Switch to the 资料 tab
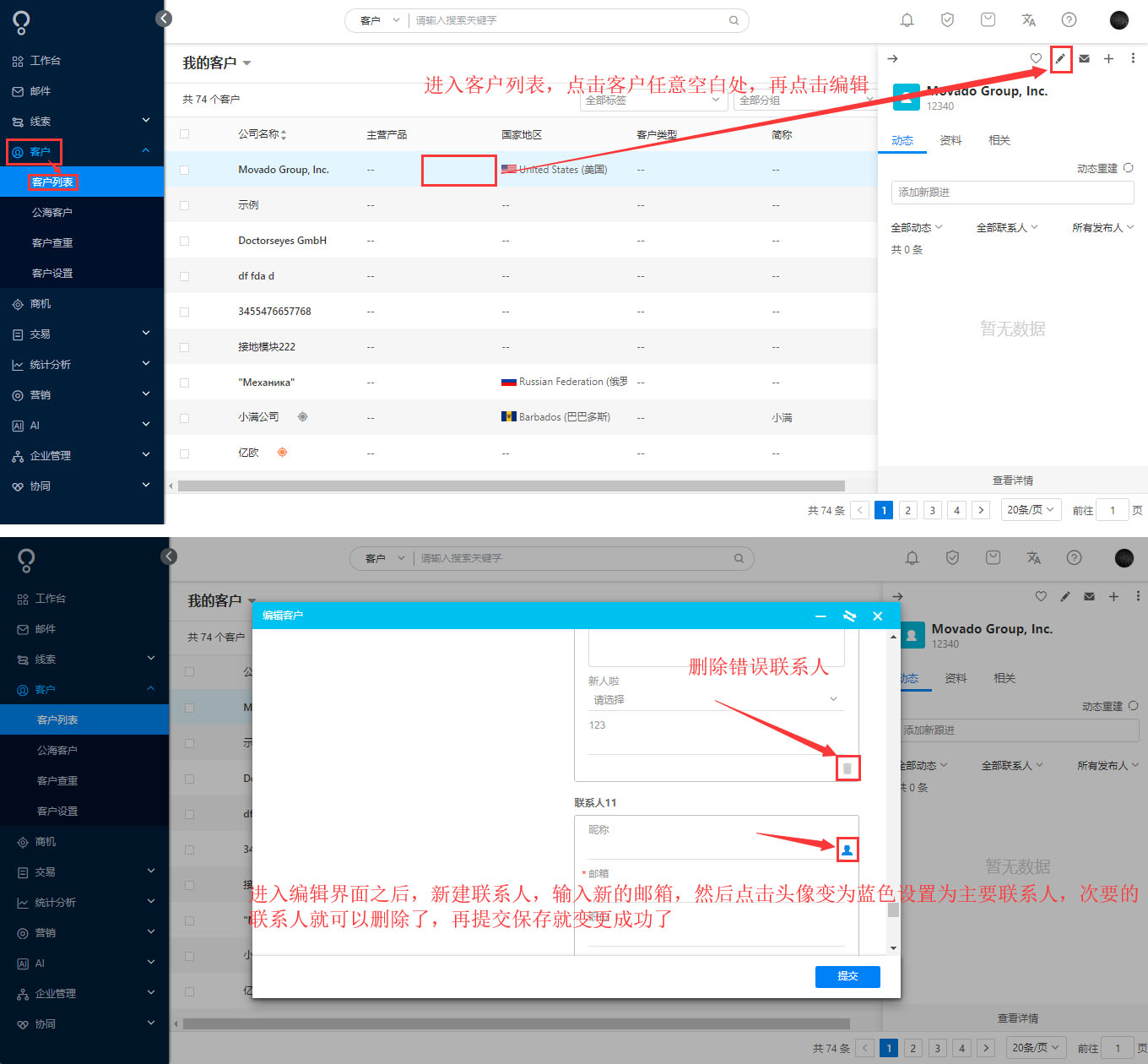Viewport: 1148px width, 1064px height. click(950, 140)
